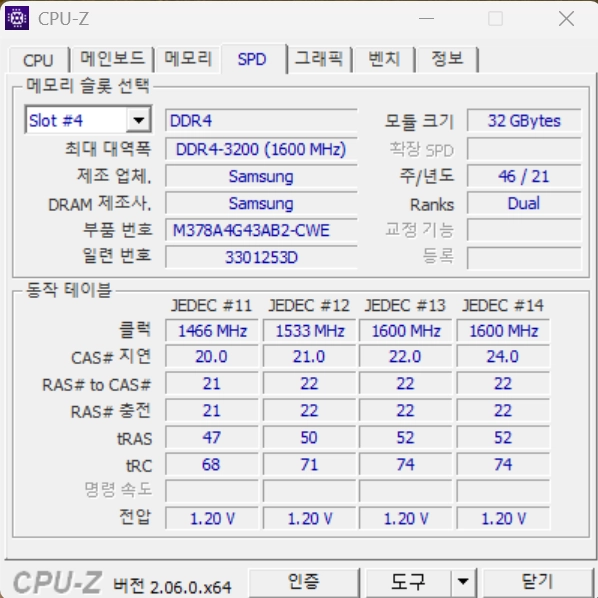Close the CPU-Z window with X
This screenshot has width=598, height=598.
pyautogui.click(x=566, y=18)
